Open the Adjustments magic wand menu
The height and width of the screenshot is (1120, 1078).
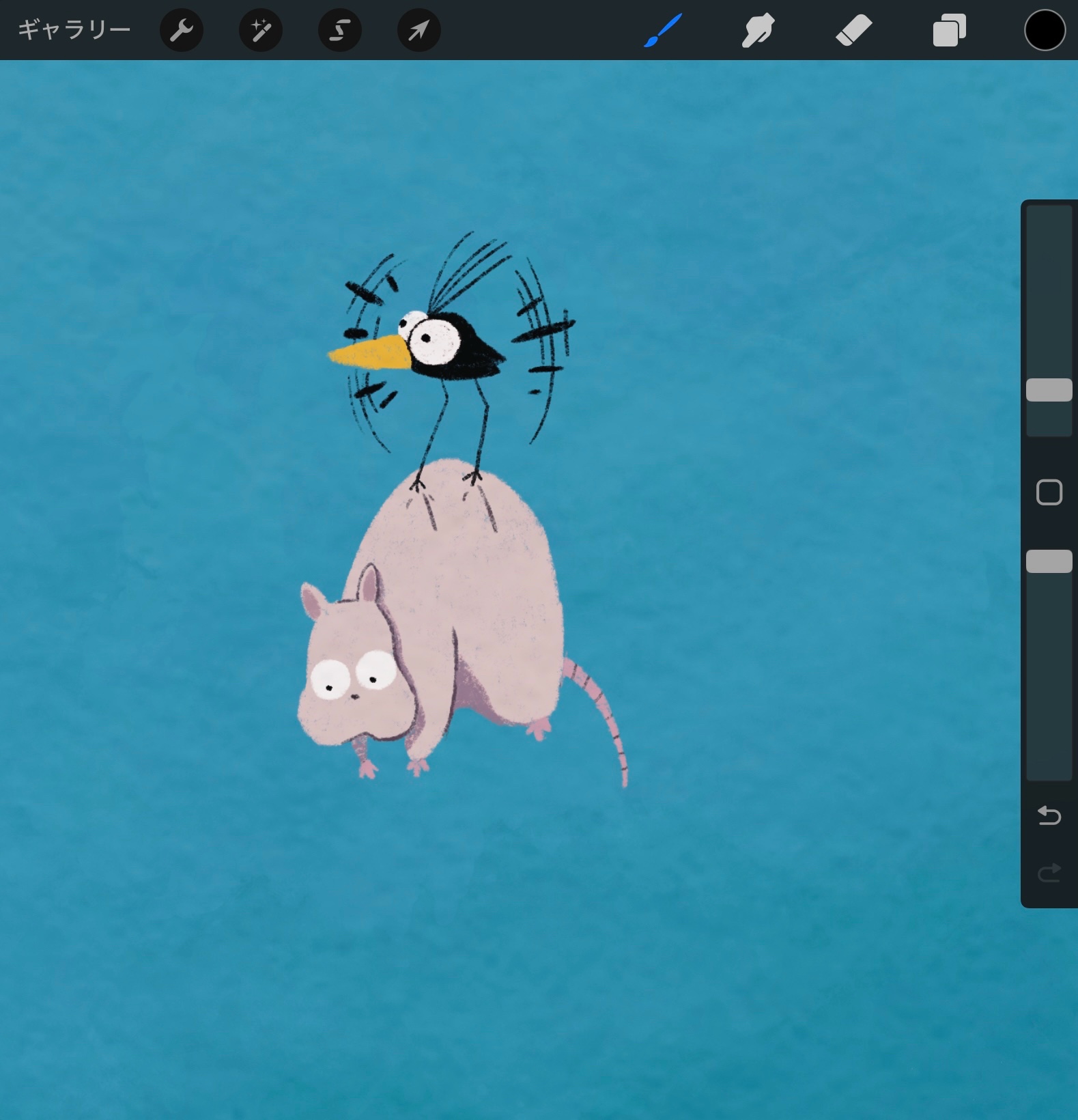(261, 30)
